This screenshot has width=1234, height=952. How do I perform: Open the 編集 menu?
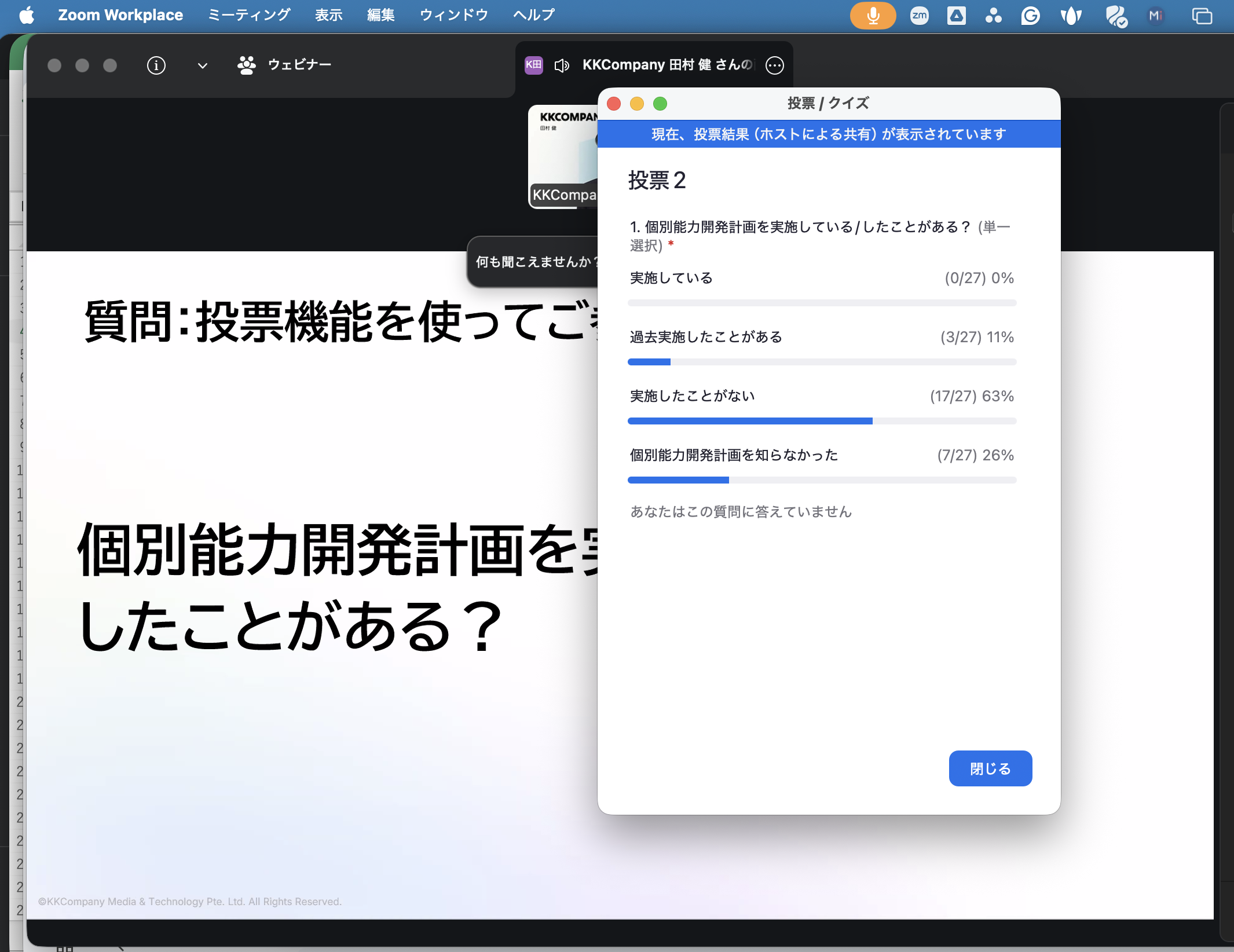click(381, 15)
